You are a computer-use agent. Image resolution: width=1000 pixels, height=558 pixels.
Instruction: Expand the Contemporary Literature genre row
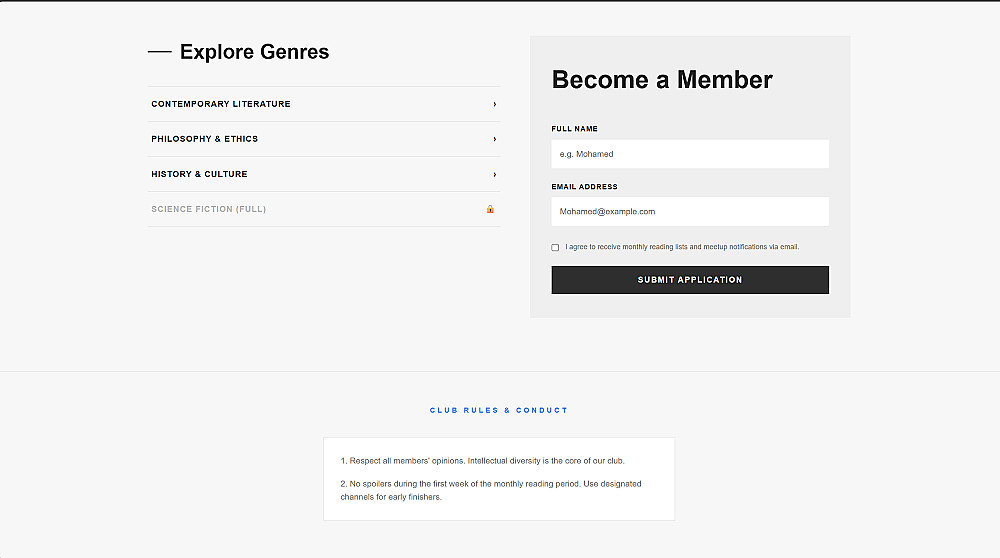[221, 104]
